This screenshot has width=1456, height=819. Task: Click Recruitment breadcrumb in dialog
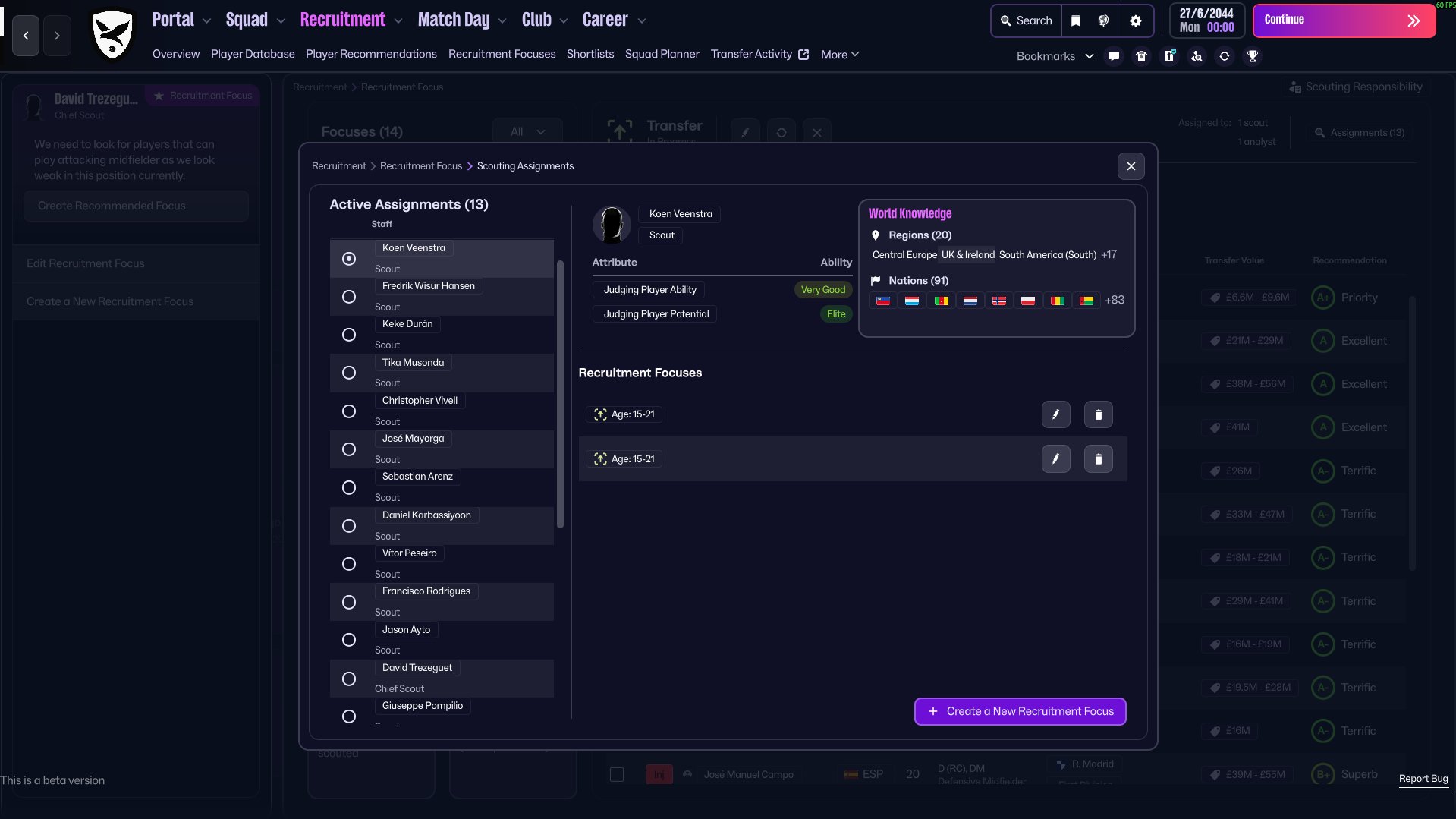point(338,166)
